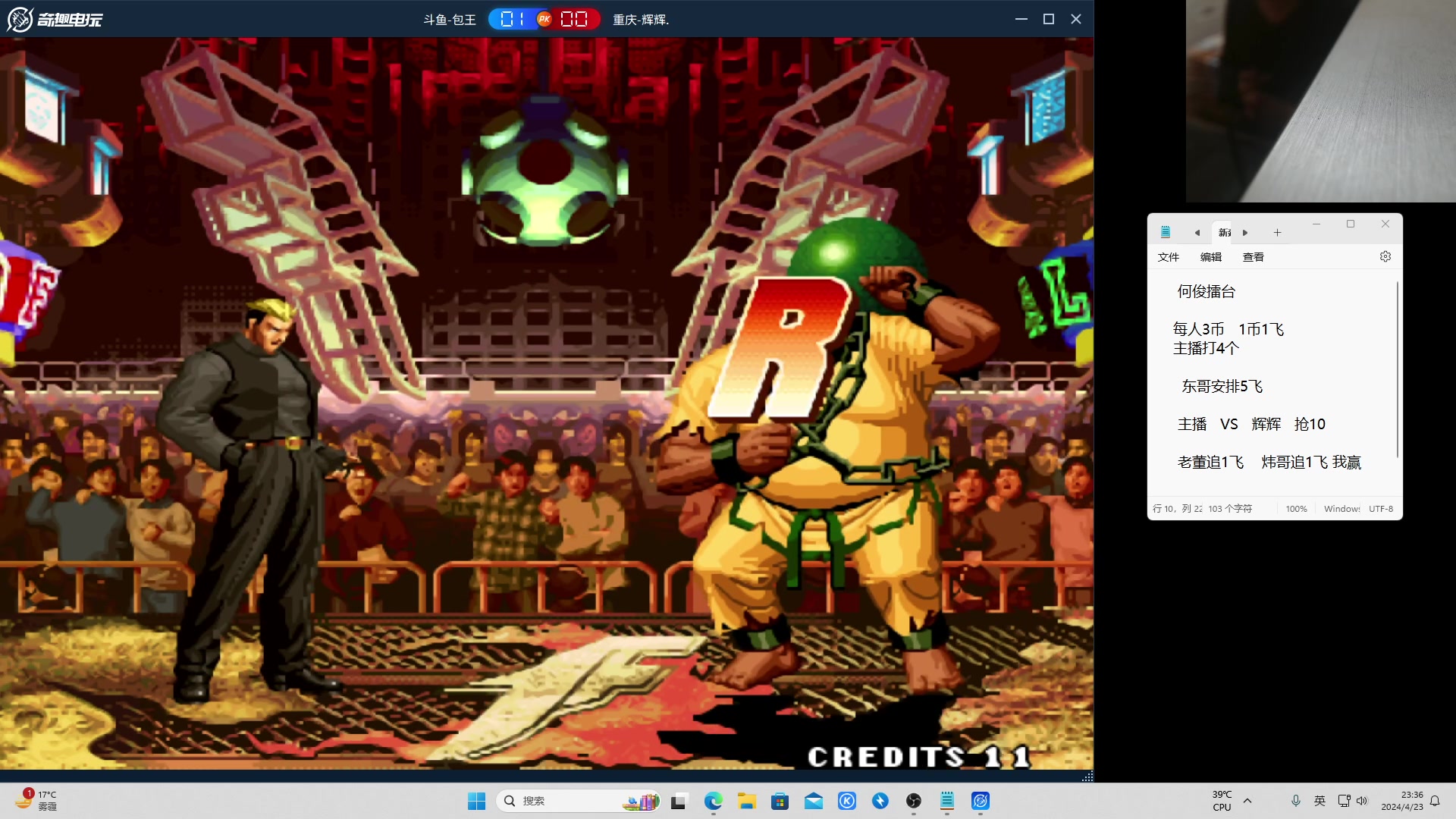Open File Explorer from the taskbar
The width and height of the screenshot is (1456, 819).
pos(747,801)
